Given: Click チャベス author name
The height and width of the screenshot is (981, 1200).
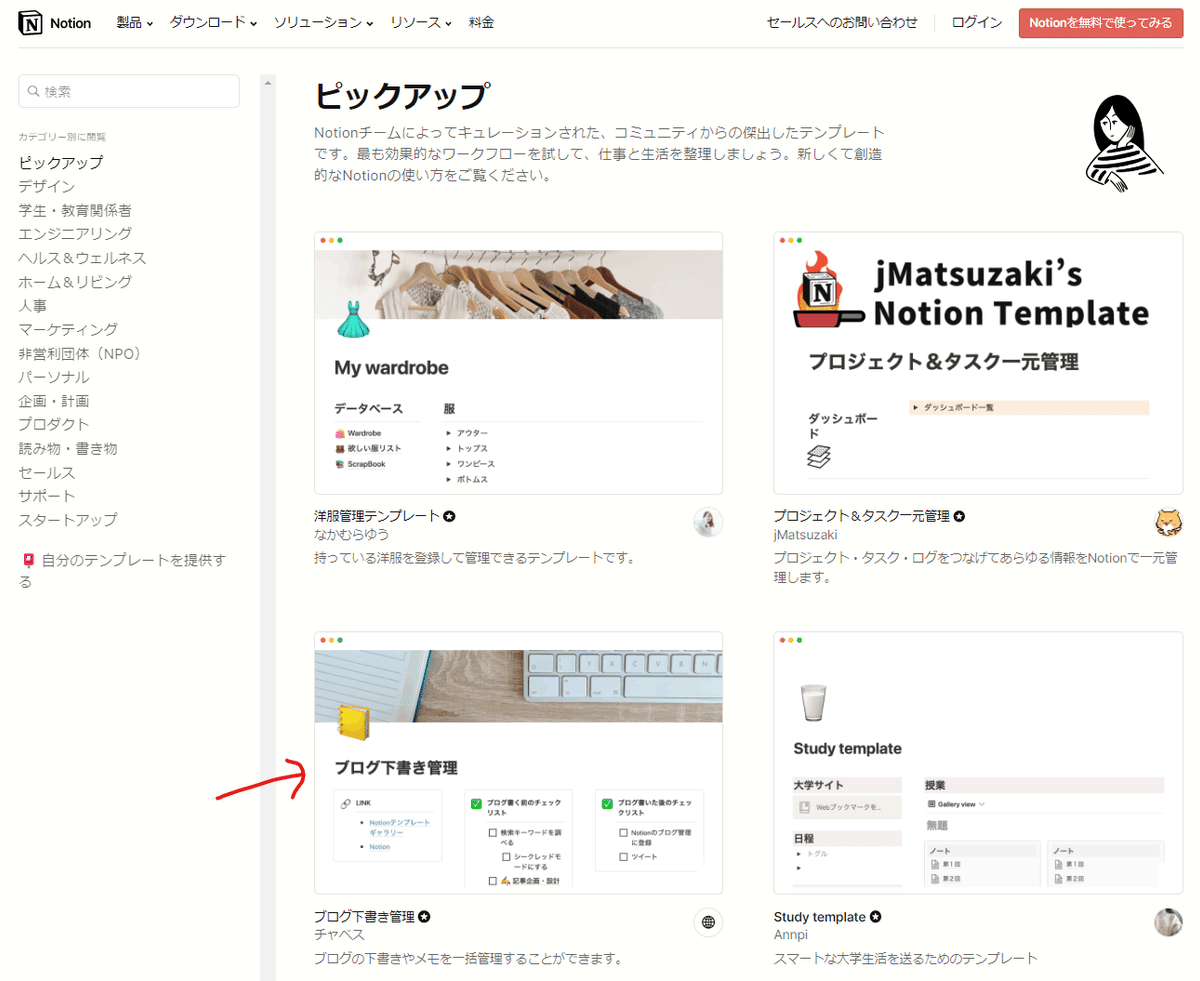Looking at the screenshot, I should 339,934.
